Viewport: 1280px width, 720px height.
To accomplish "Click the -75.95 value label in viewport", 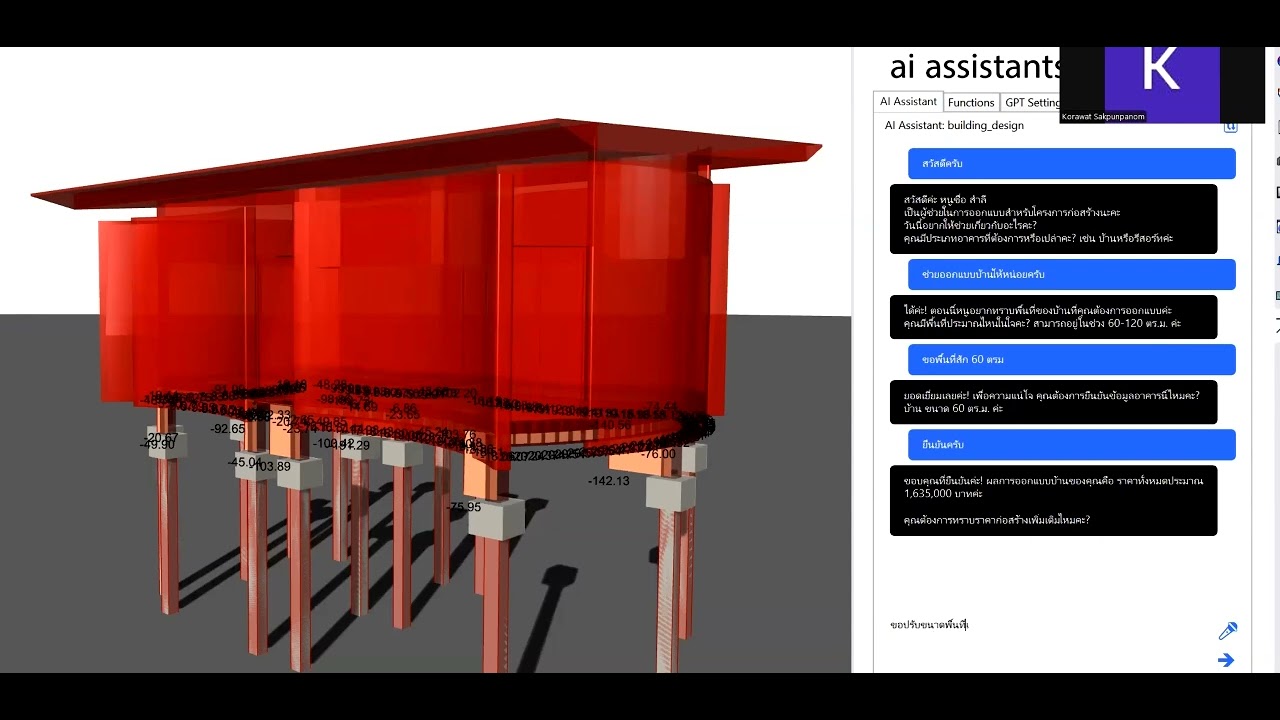I will [x=465, y=508].
